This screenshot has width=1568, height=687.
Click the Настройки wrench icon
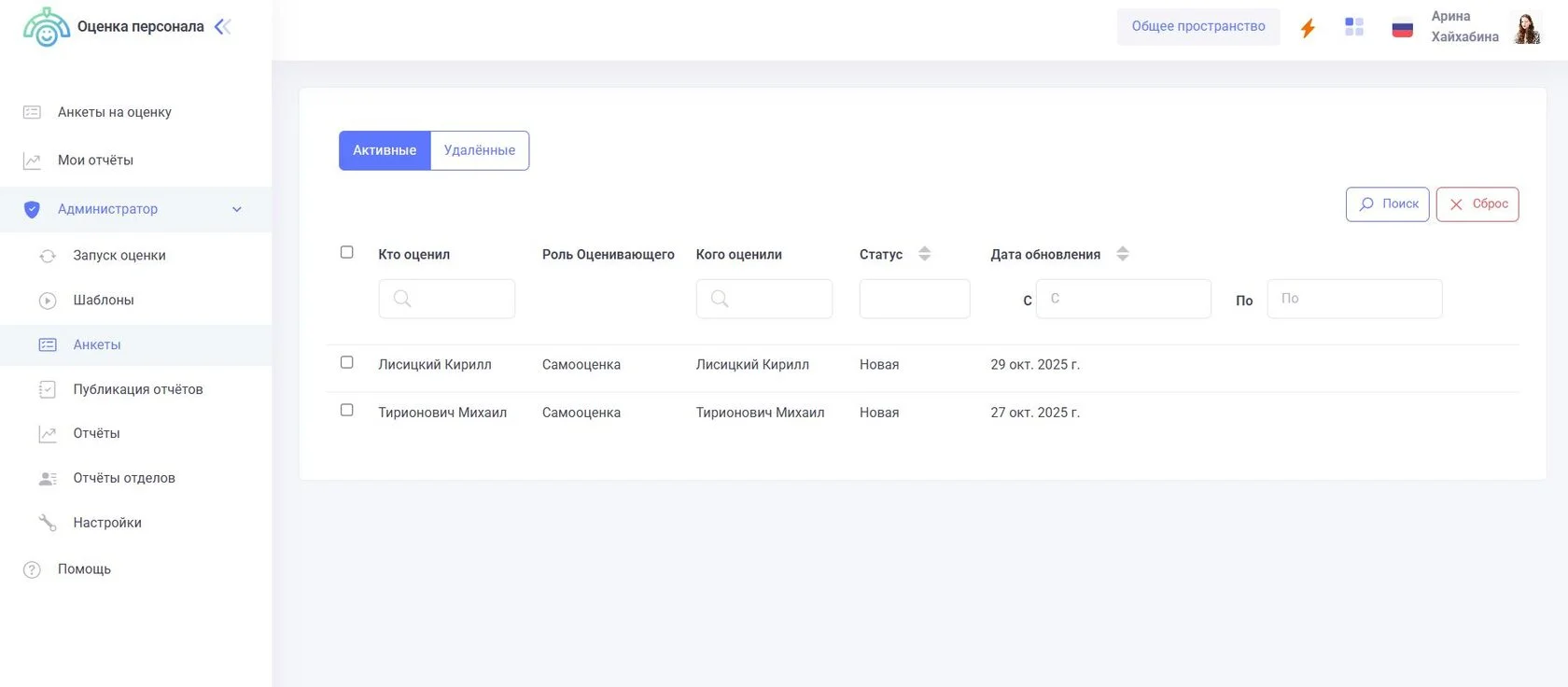click(48, 523)
